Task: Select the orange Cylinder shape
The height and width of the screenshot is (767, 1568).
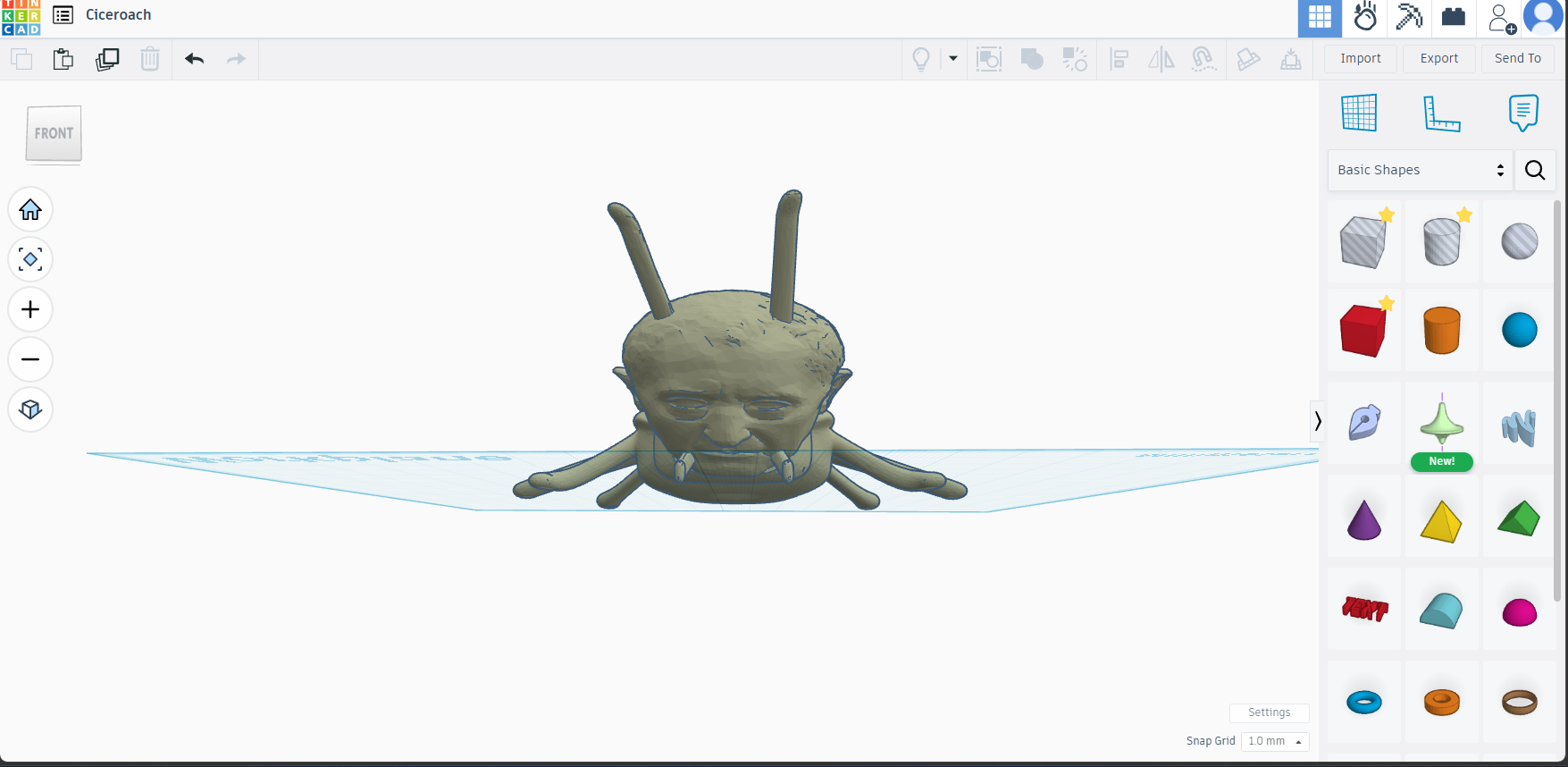Action: pos(1441,330)
